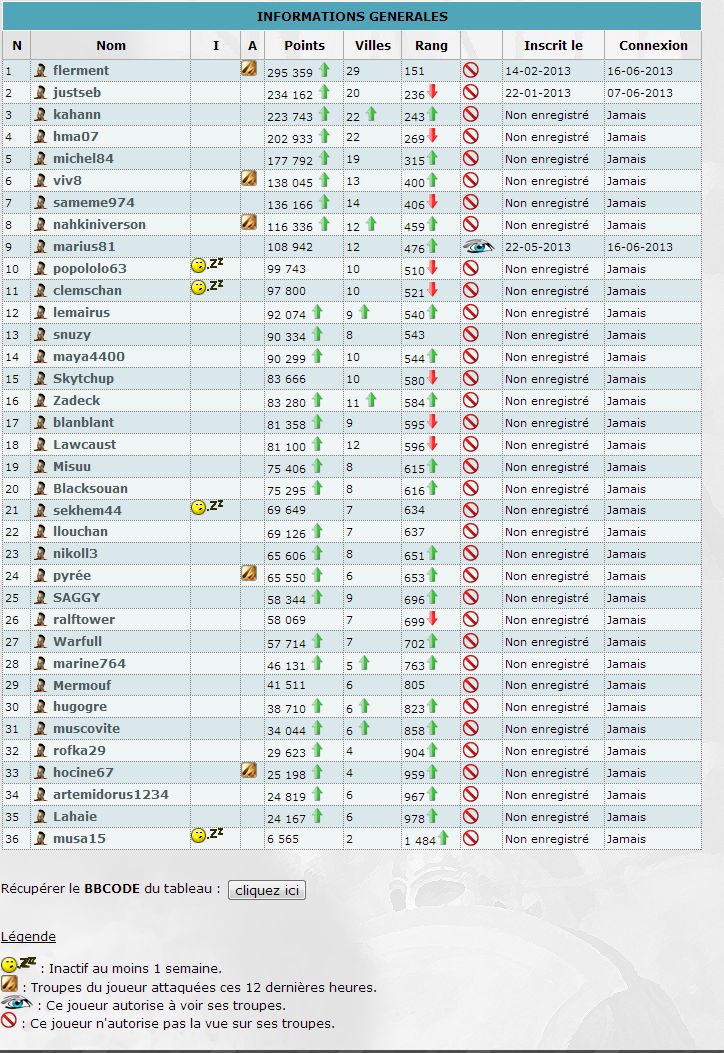
Task: Sort table by Rang column header
Action: point(431,45)
